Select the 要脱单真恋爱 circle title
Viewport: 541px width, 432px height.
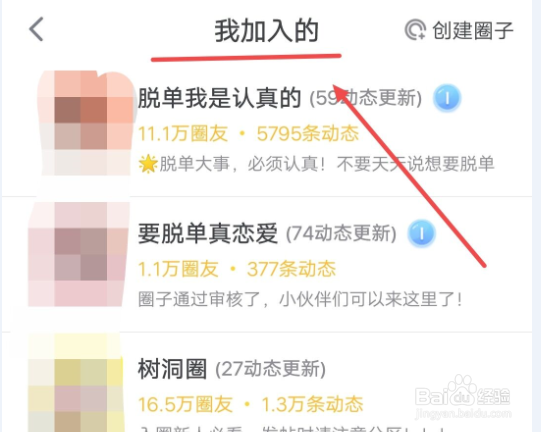point(208,234)
